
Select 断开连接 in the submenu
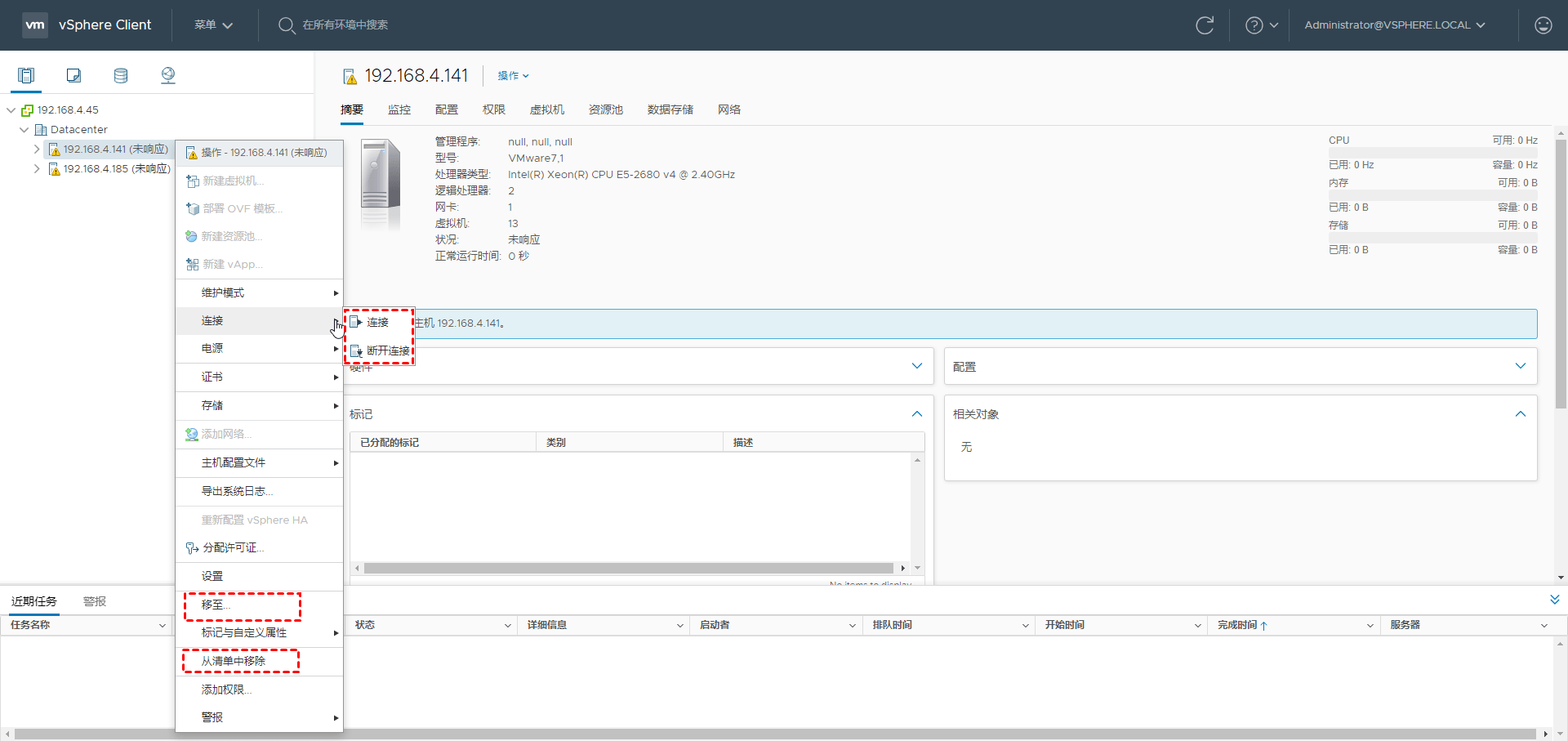[x=379, y=351]
